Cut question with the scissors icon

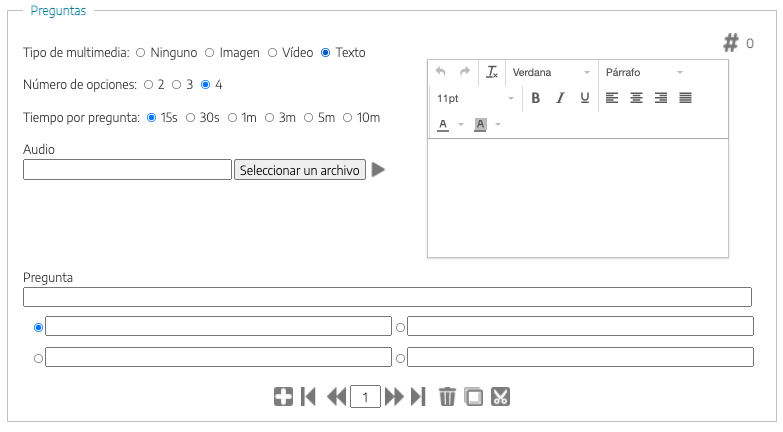(501, 397)
